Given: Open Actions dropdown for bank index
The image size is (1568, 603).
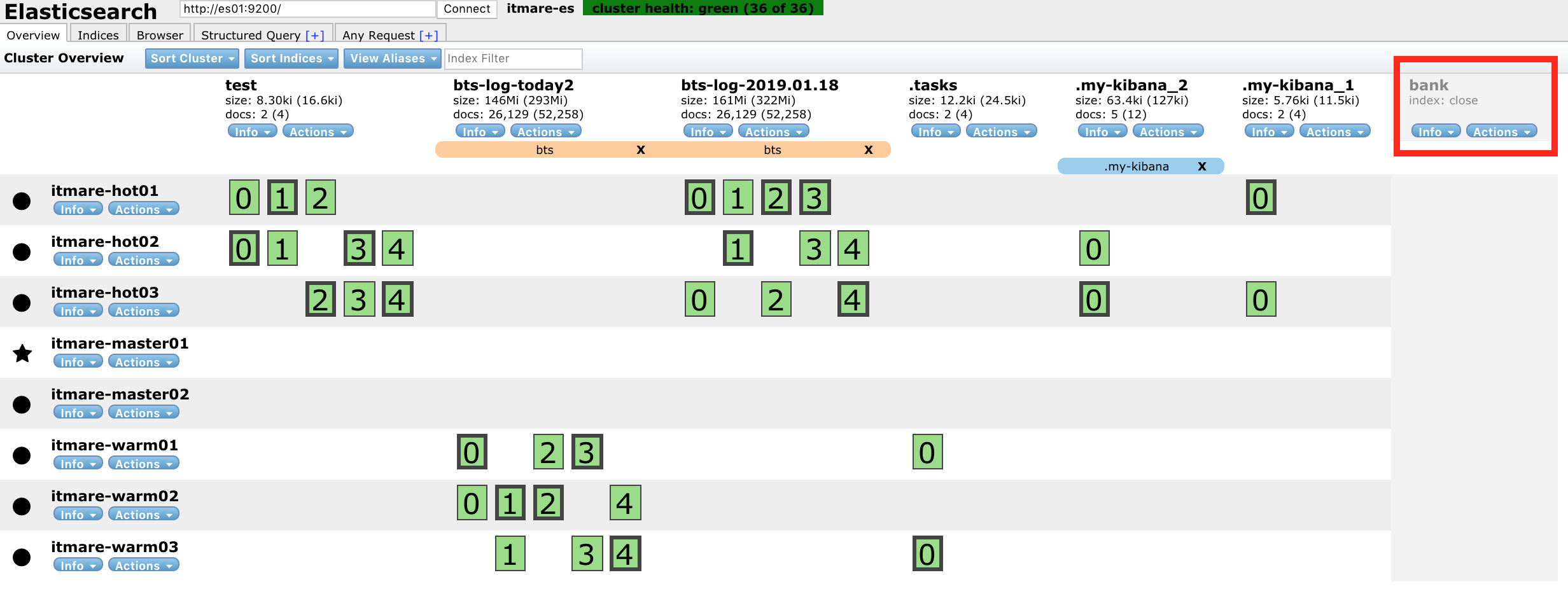Looking at the screenshot, I should click(x=1502, y=131).
